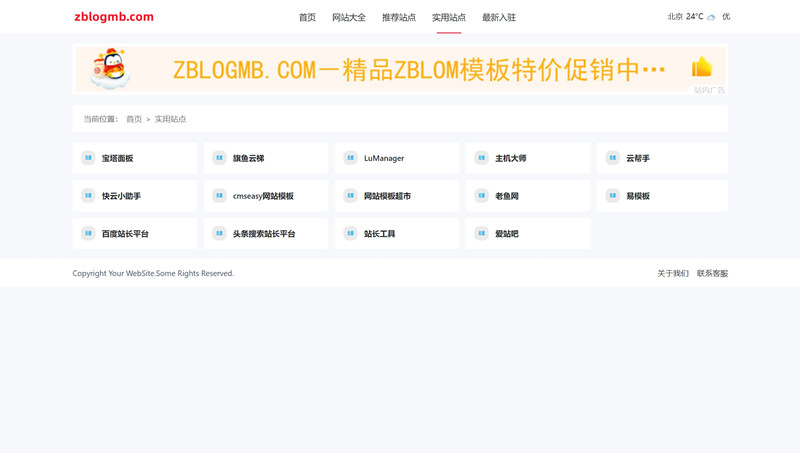
Task: Click the icon beside cmseasy网站模板
Action: click(x=219, y=195)
